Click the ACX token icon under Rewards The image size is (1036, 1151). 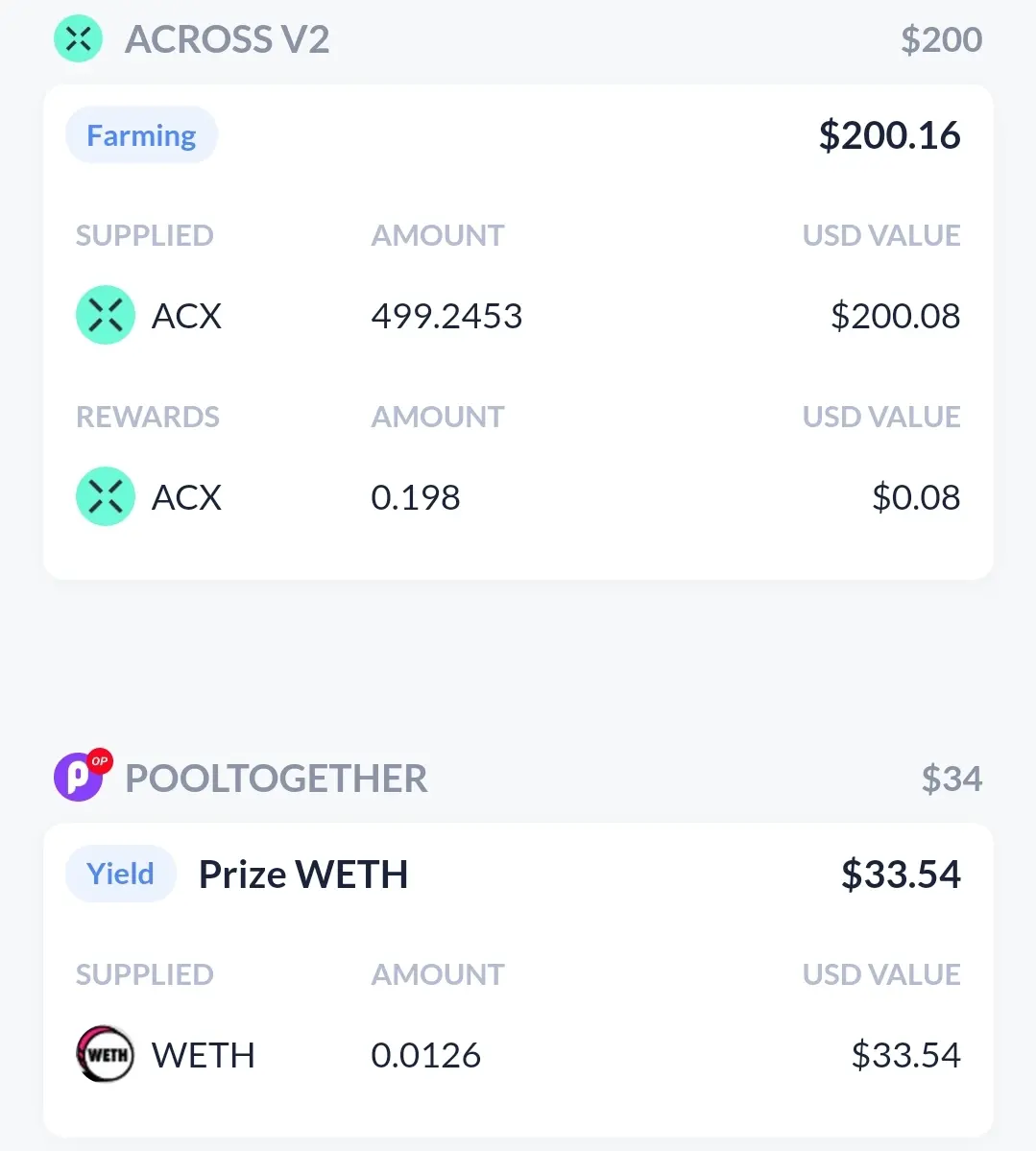[105, 496]
